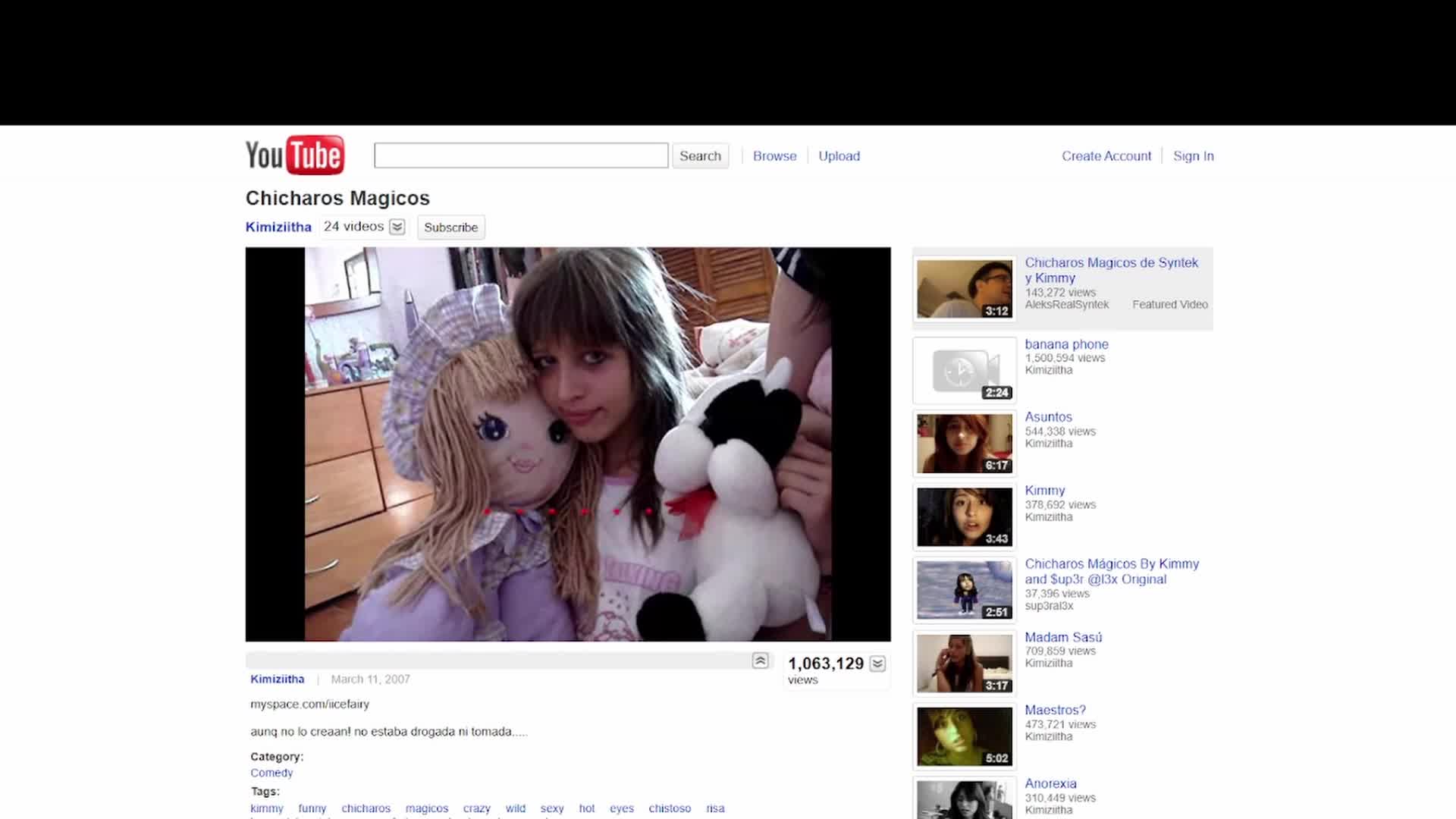Expand the view count statistics arrow
The height and width of the screenshot is (819, 1456).
coord(877,664)
